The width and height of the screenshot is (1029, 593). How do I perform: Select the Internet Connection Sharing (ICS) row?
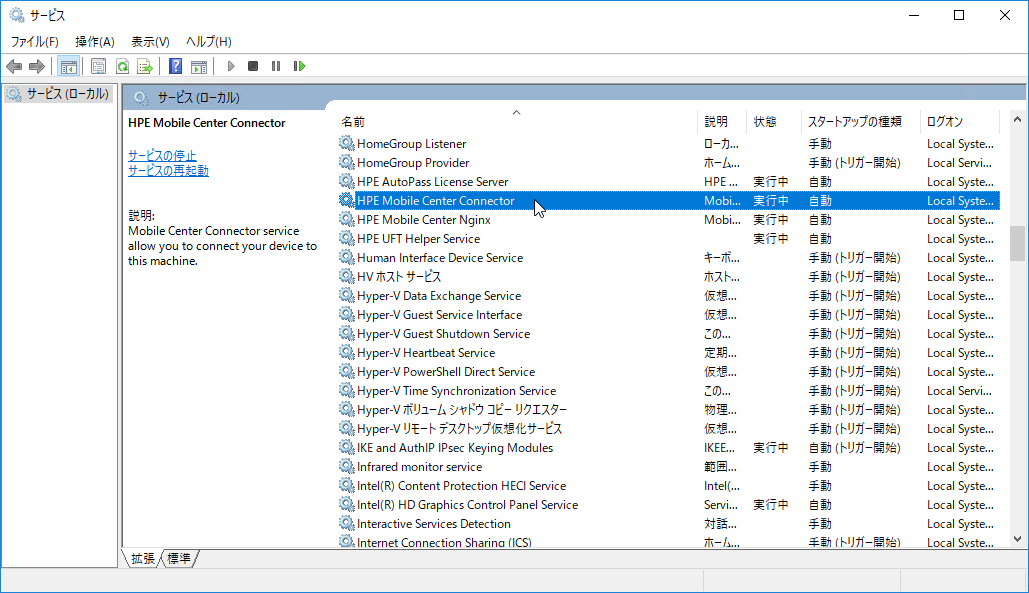669,541
